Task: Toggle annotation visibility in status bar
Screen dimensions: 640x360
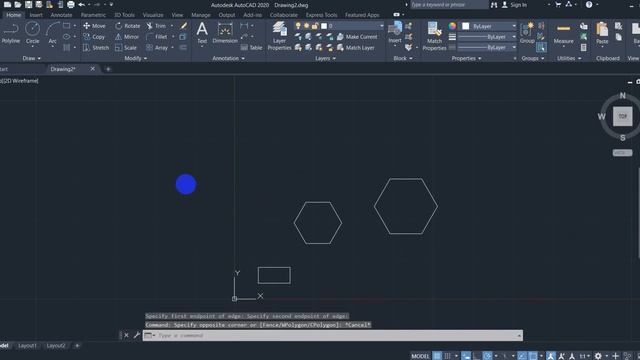Action: pos(551,356)
